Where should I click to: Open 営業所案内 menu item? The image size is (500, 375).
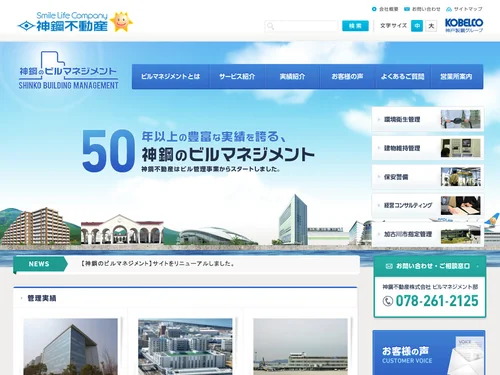pyautogui.click(x=456, y=77)
